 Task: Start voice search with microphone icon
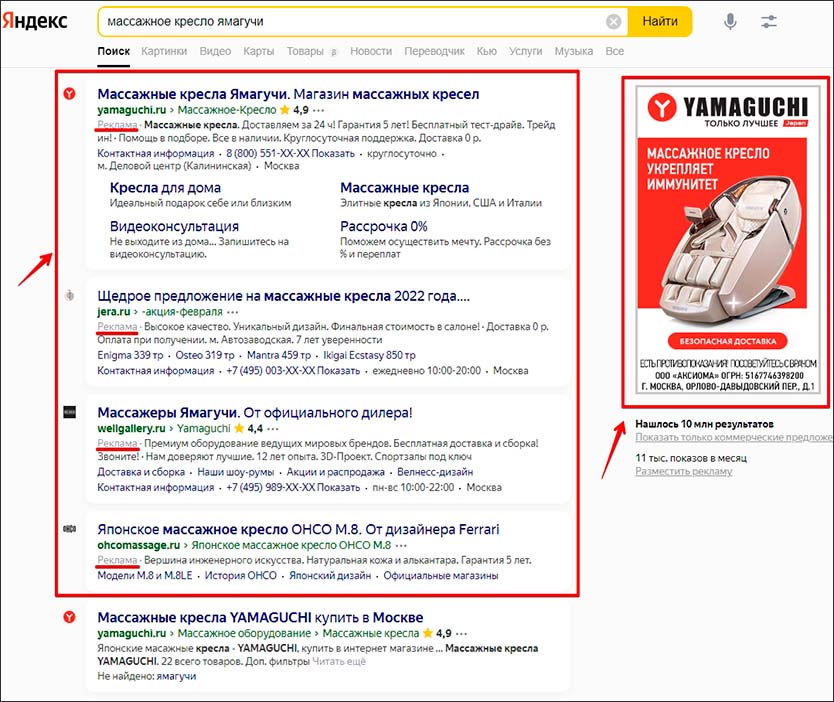pos(730,21)
